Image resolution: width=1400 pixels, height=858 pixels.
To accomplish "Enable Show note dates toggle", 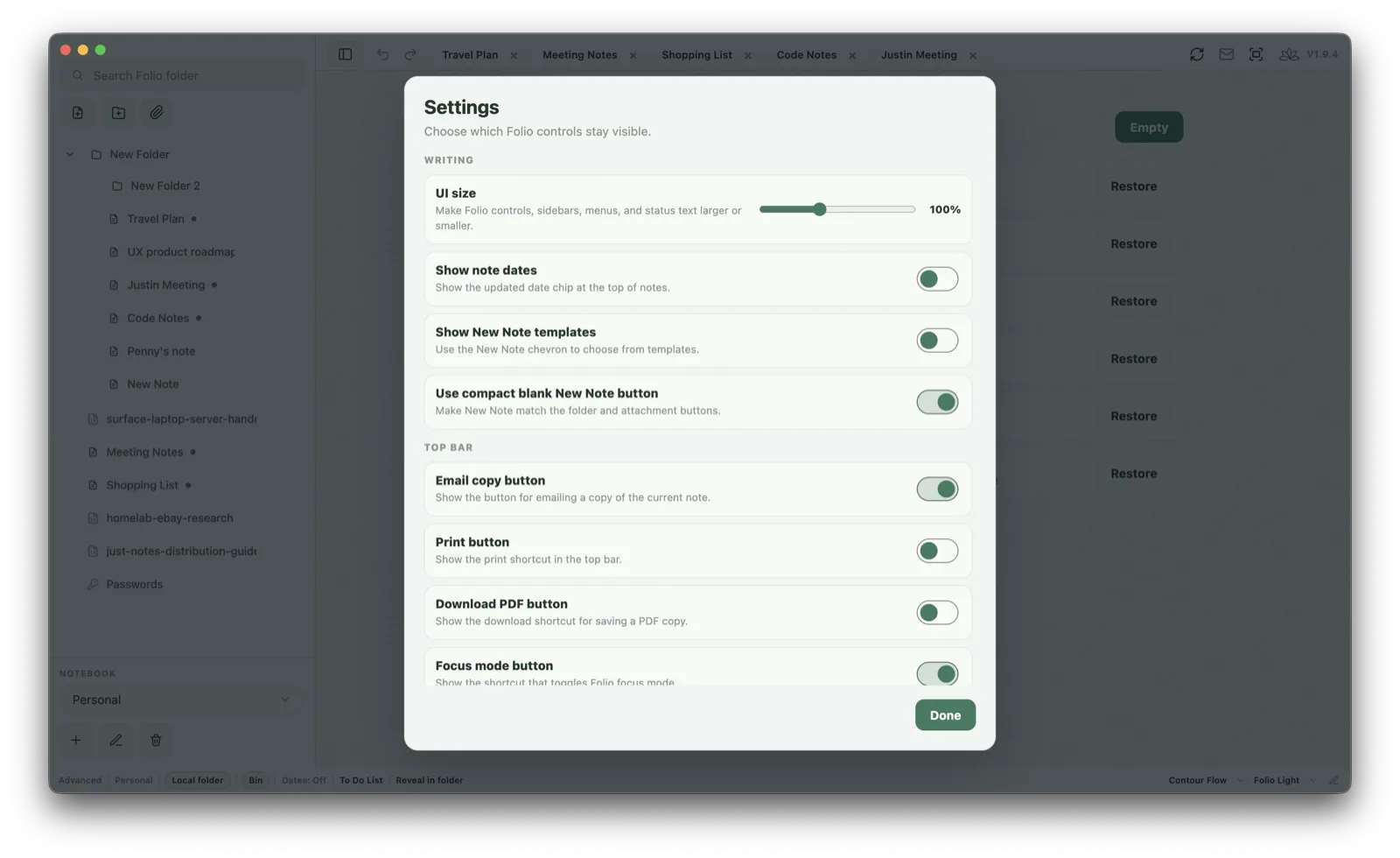I will pyautogui.click(x=937, y=279).
